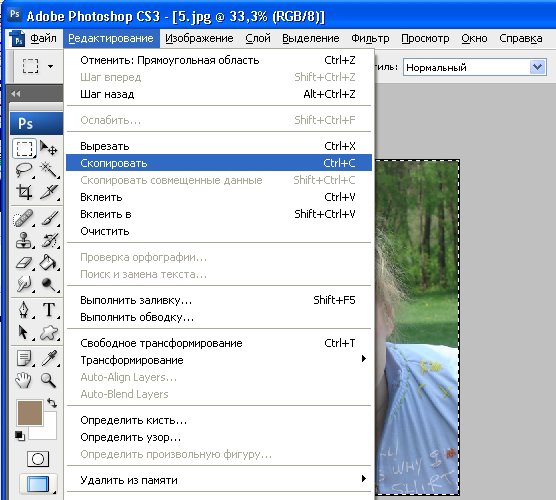The height and width of the screenshot is (500, 556).
Task: Select the Lasso tool
Action: [24, 170]
